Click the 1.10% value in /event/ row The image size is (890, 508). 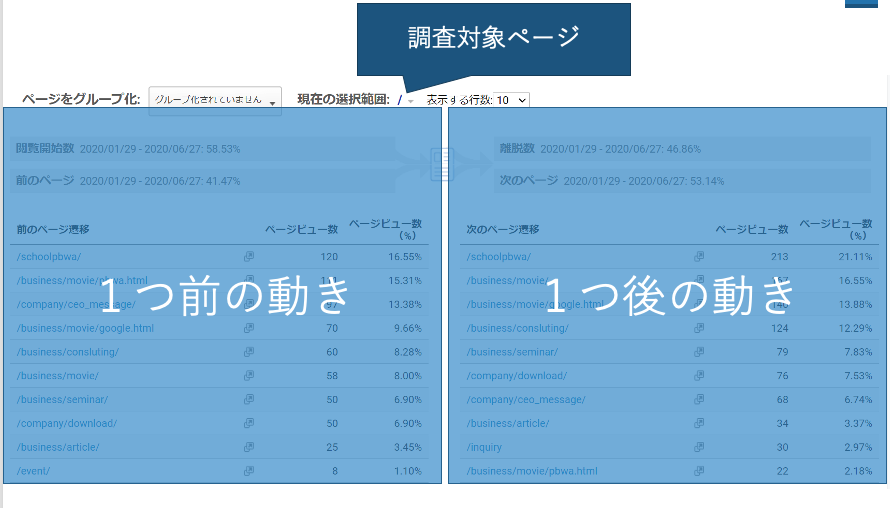(x=408, y=471)
